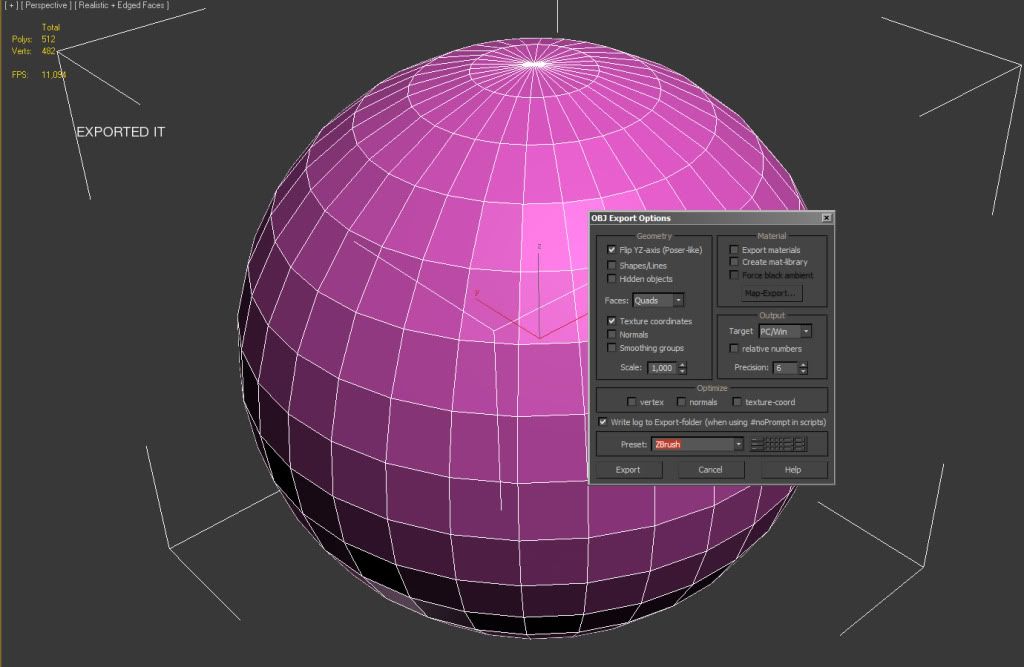Open the Target dropdown showing PC/Win
Viewport: 1024px width, 667px height.
(806, 331)
